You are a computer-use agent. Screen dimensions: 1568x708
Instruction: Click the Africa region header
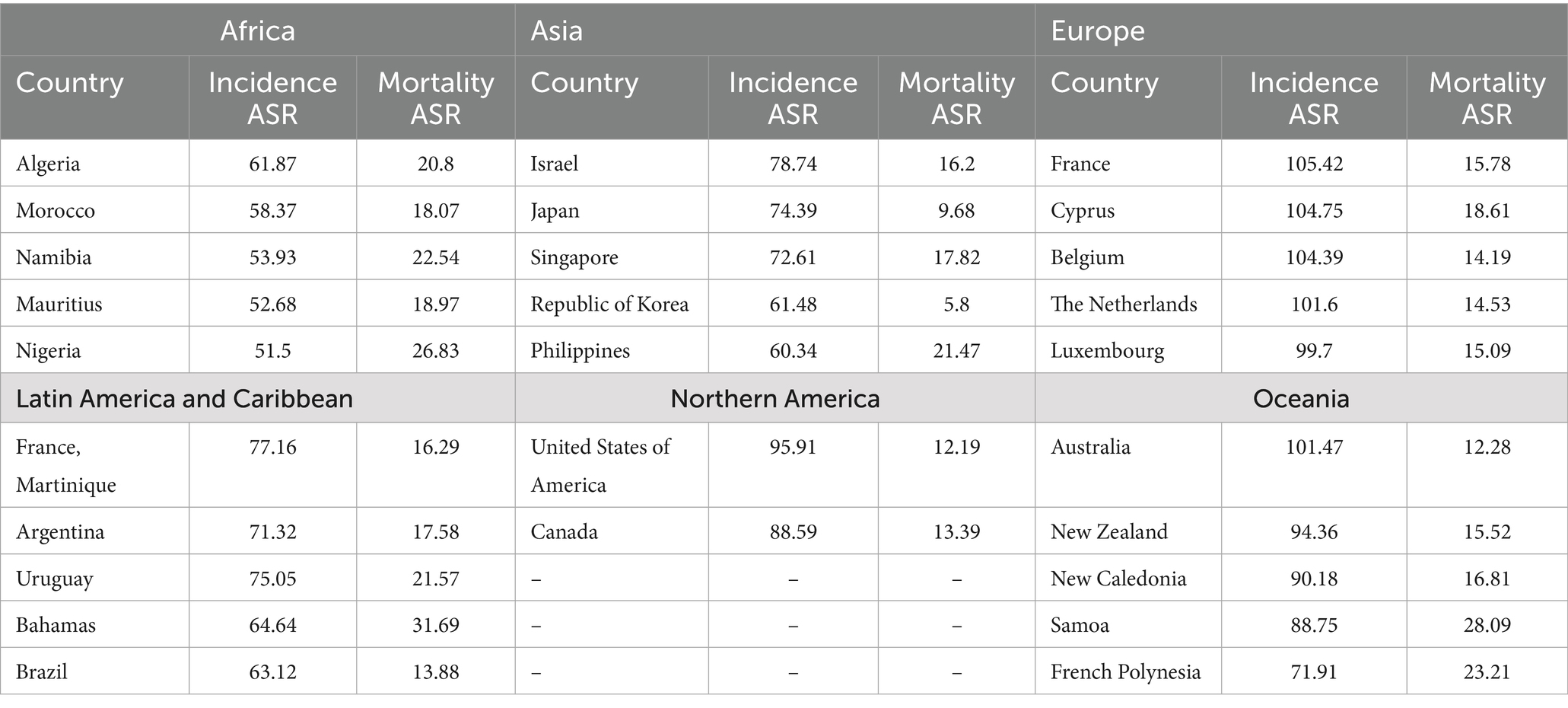(x=257, y=31)
